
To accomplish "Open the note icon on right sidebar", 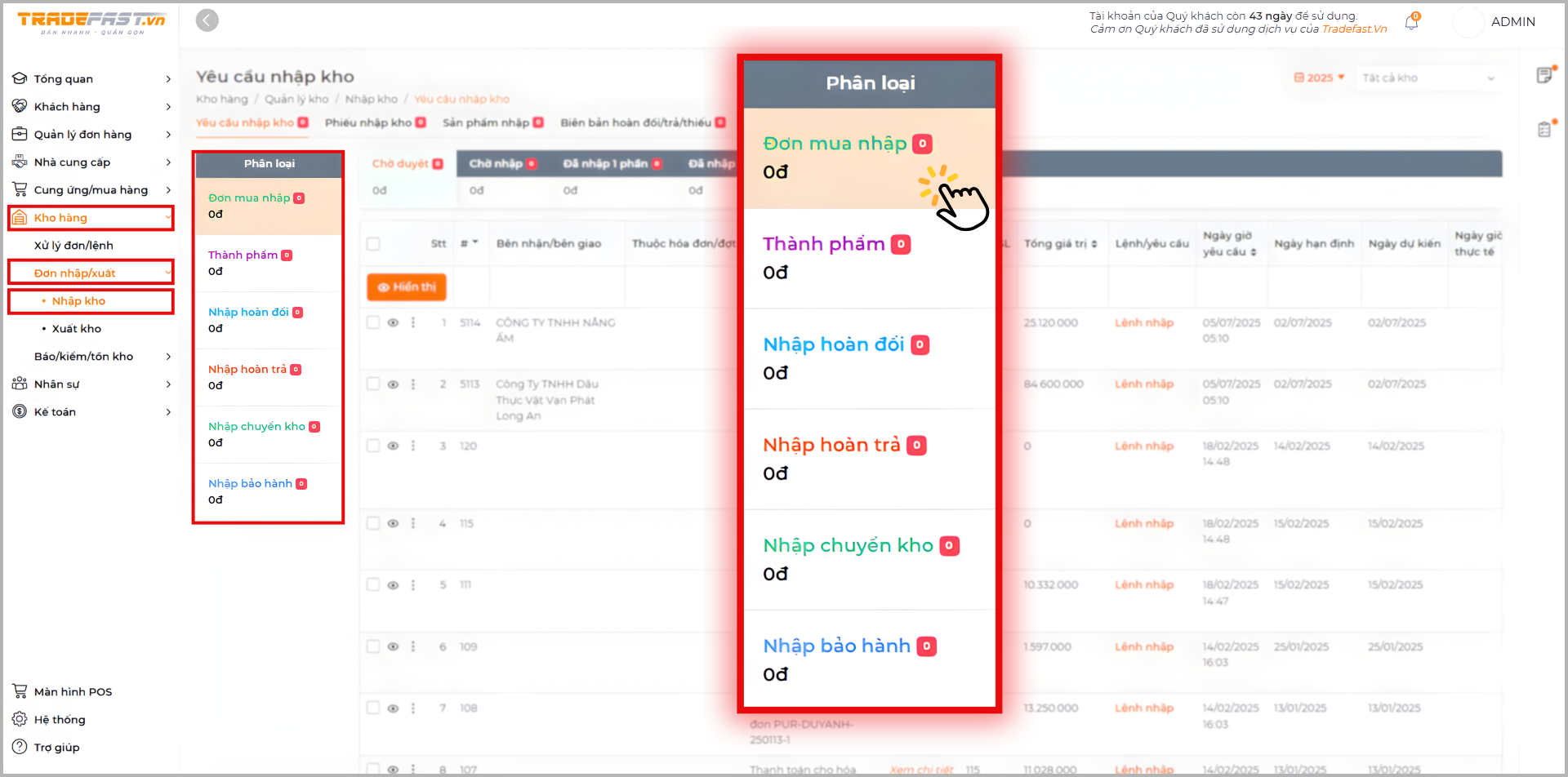I will pos(1544,75).
